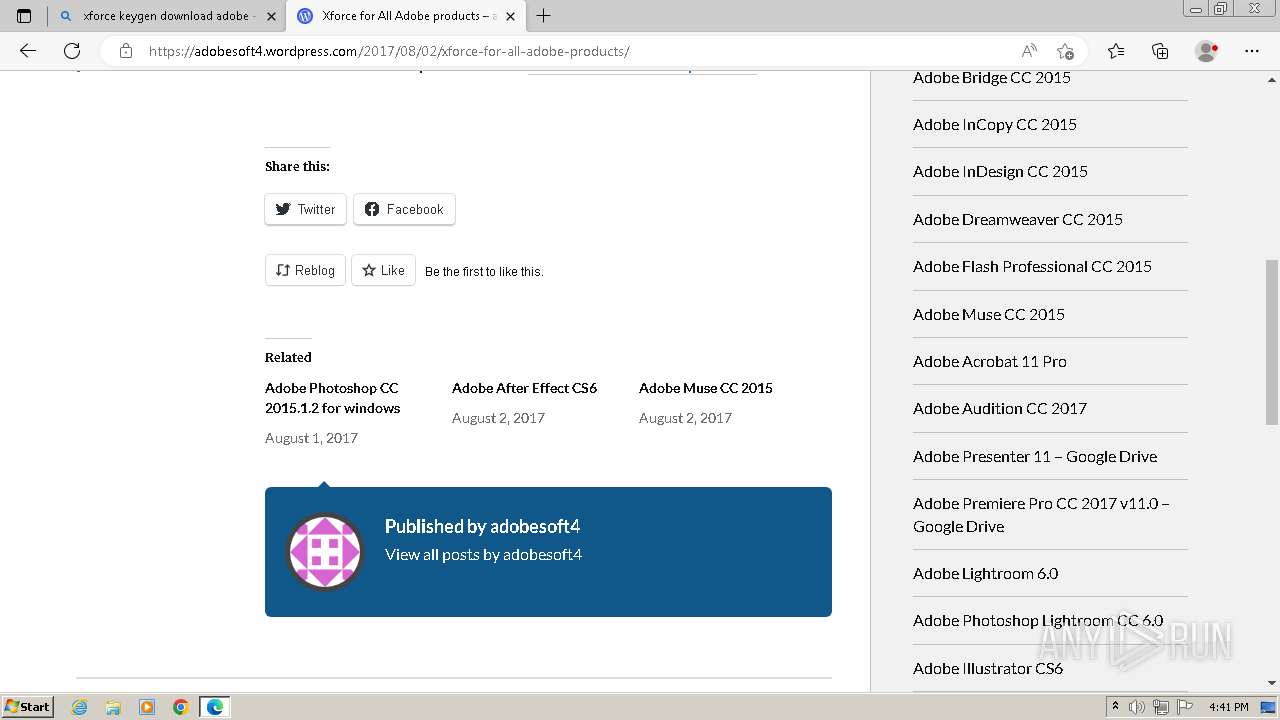Viewport: 1280px width, 720px height.
Task: Reload the page with refresh icon
Action: pyautogui.click(x=72, y=51)
